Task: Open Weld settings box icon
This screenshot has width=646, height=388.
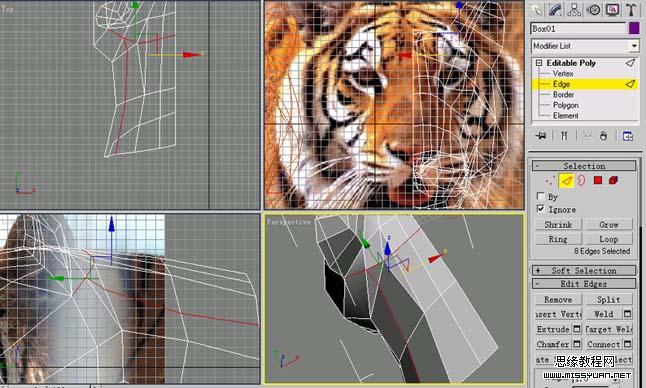Action: click(x=627, y=314)
